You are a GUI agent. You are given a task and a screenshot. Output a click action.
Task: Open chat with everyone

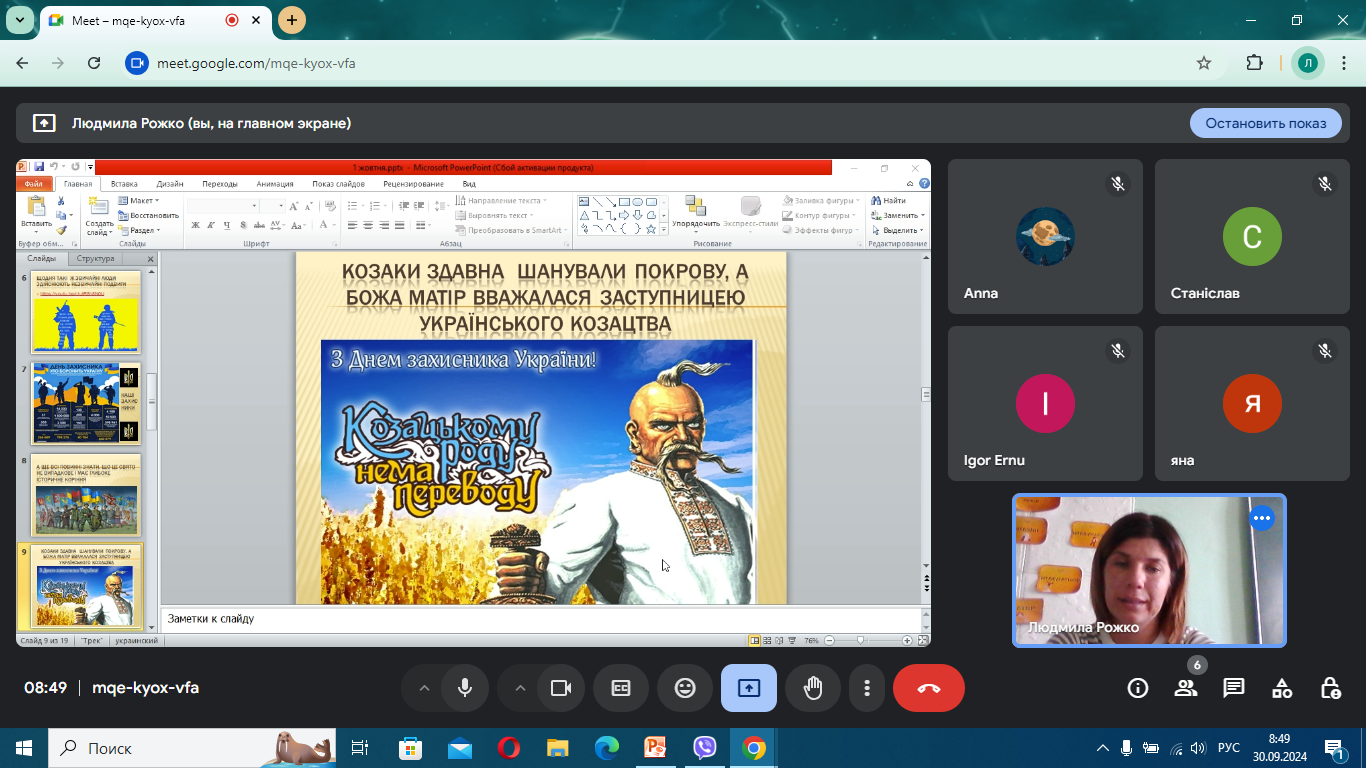1234,688
